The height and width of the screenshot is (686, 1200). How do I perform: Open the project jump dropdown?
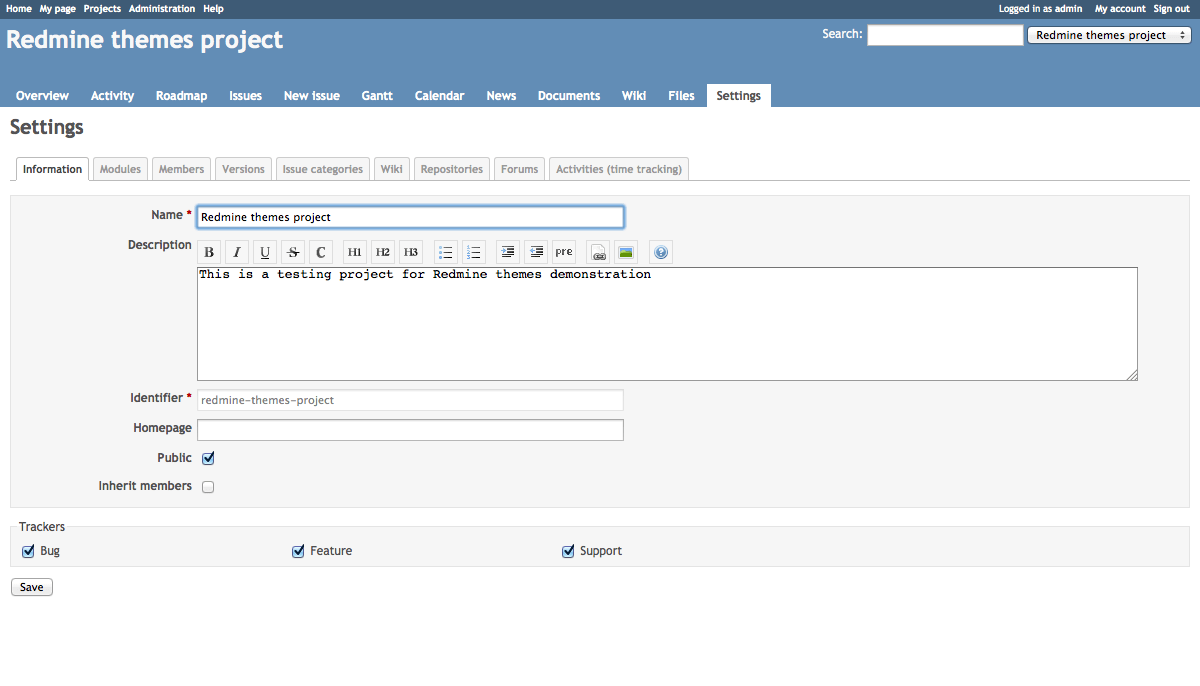click(1109, 35)
